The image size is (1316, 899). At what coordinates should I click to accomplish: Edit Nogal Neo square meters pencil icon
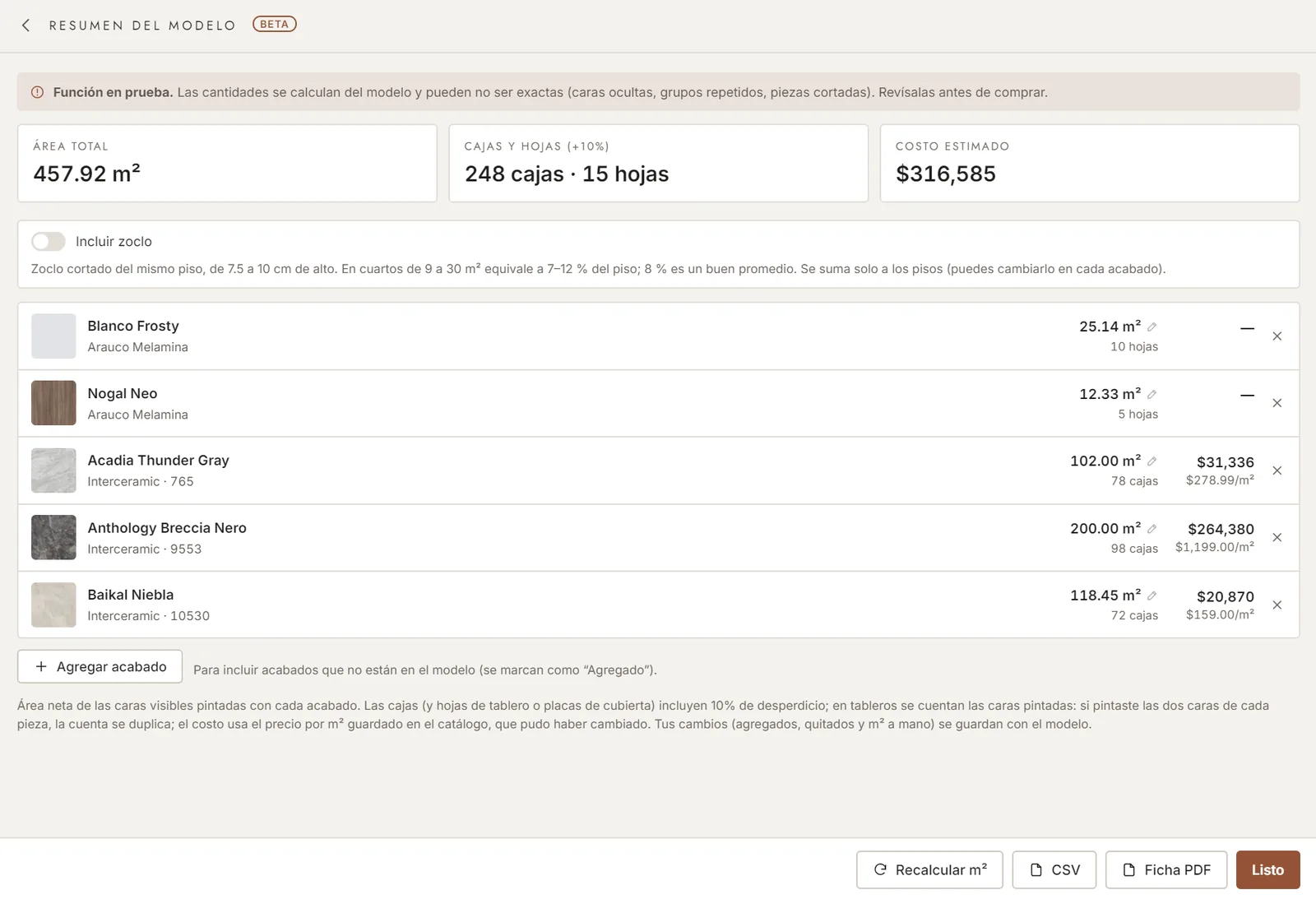(x=1151, y=395)
